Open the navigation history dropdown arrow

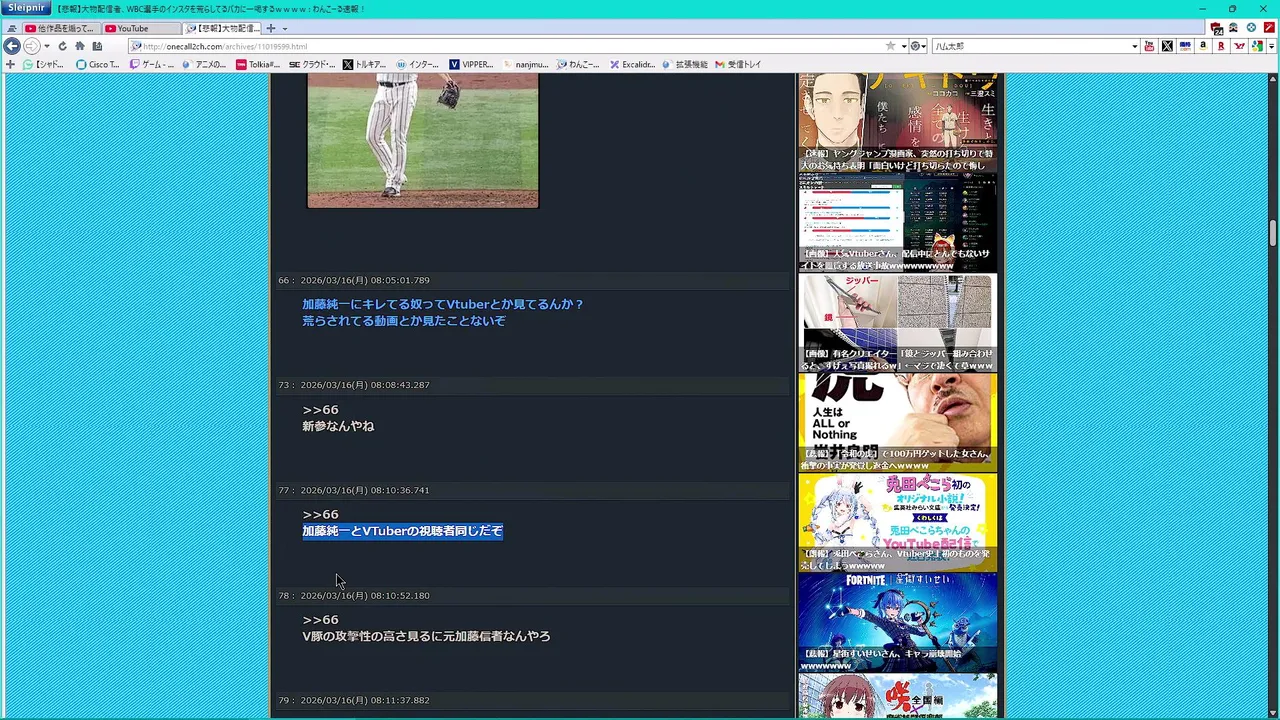pyautogui.click(x=46, y=46)
